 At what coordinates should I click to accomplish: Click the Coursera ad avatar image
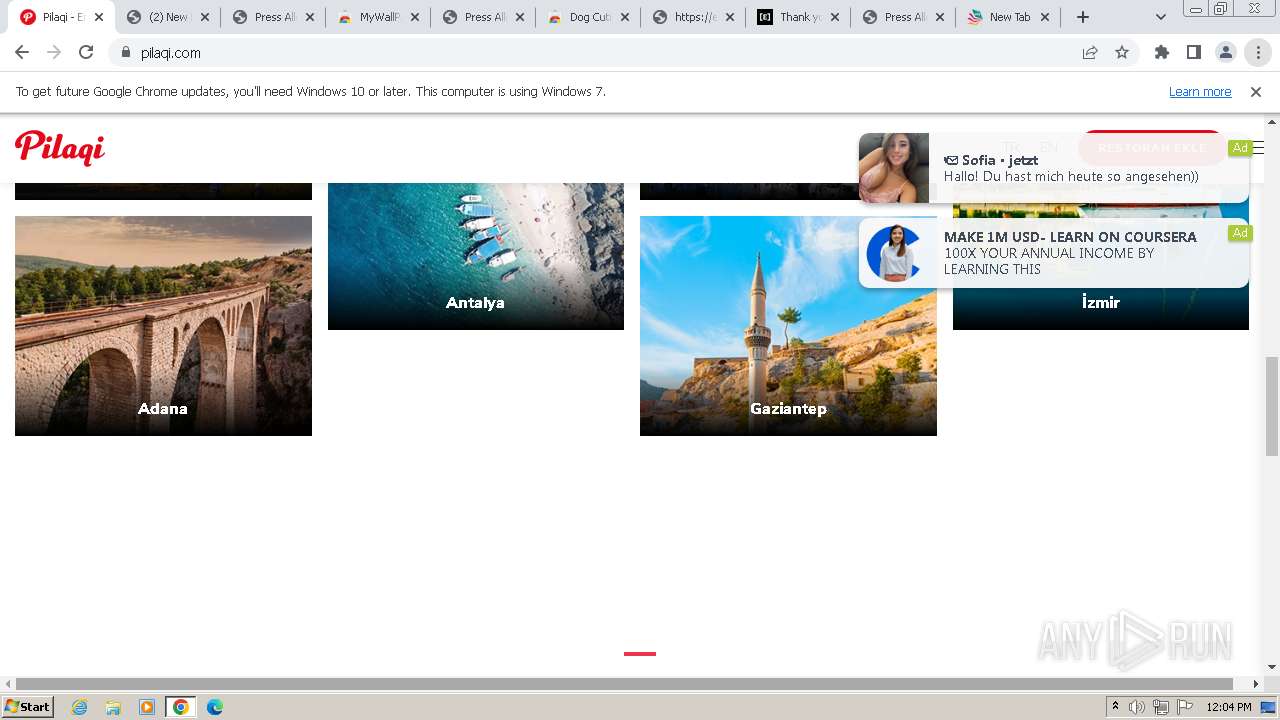(x=894, y=253)
